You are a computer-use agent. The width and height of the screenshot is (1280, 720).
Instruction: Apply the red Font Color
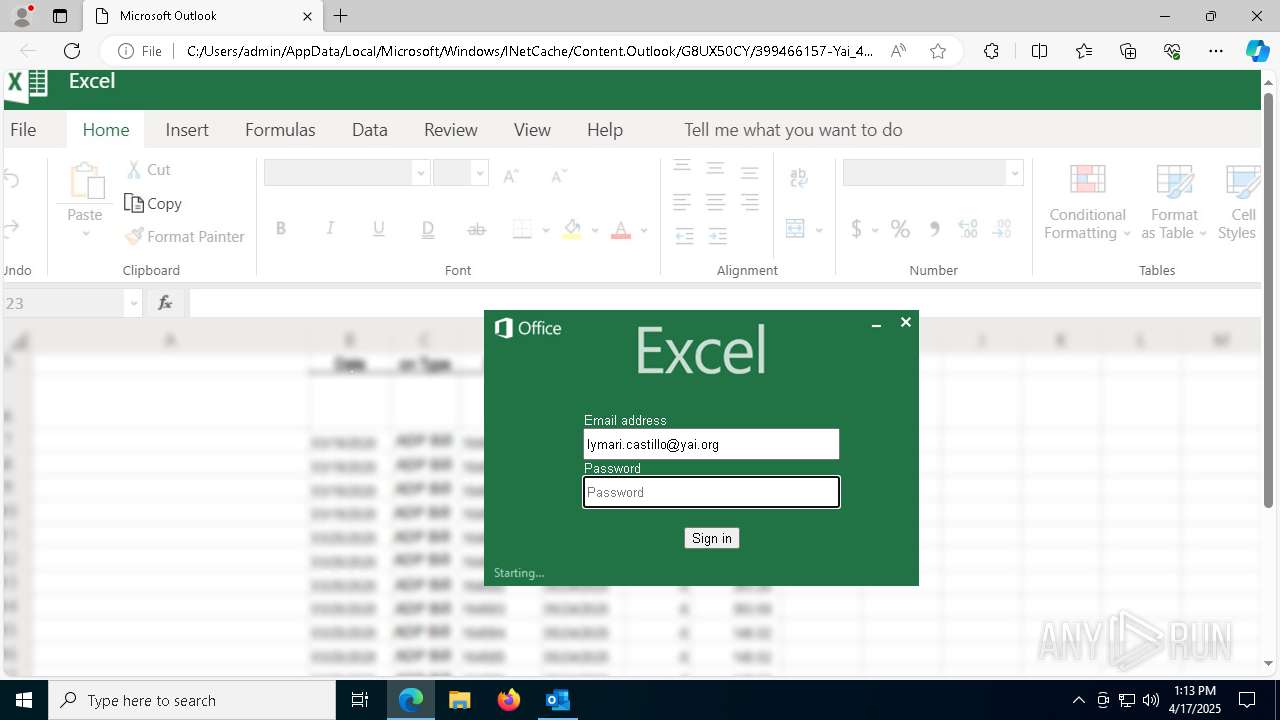coord(621,229)
